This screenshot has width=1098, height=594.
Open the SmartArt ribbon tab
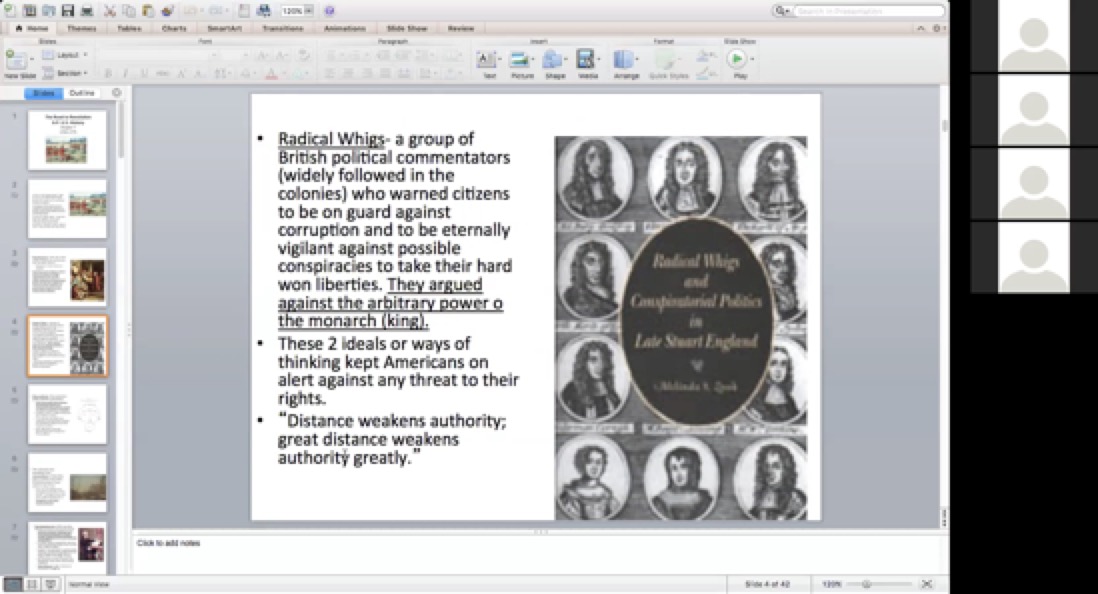225,28
